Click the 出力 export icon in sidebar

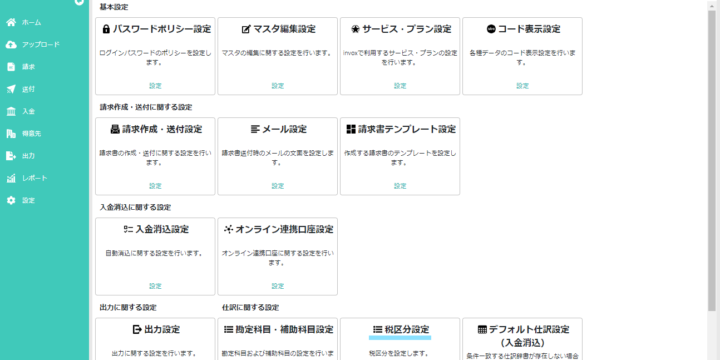[x=11, y=156]
